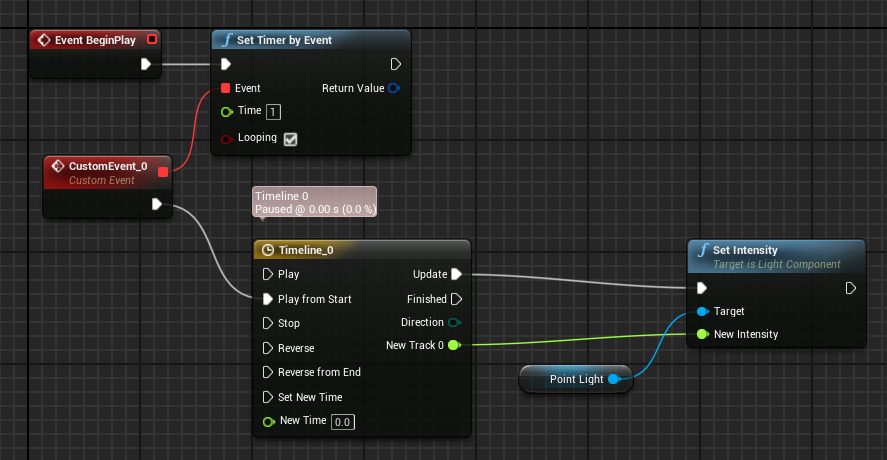
Task: Click Set Intensity Target pin
Action: (x=703, y=311)
